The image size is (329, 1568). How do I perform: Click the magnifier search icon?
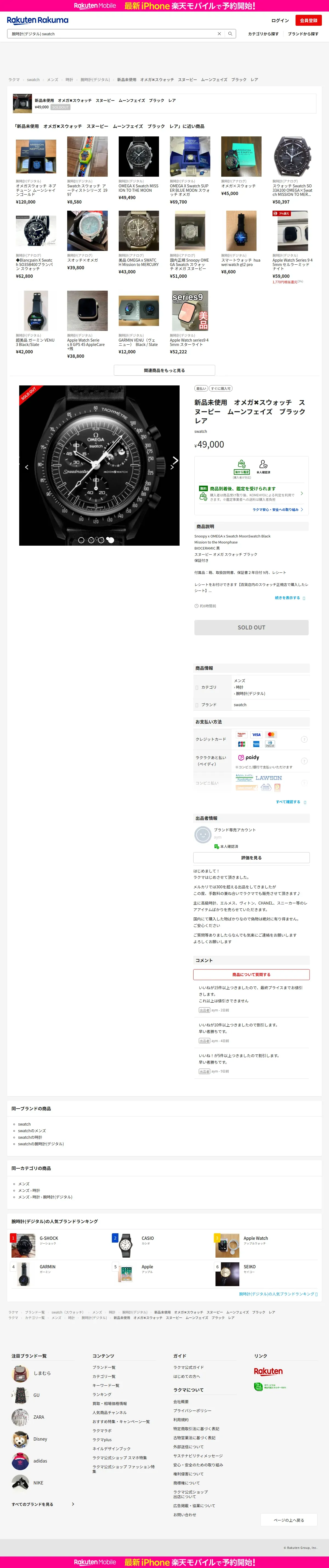[x=230, y=34]
